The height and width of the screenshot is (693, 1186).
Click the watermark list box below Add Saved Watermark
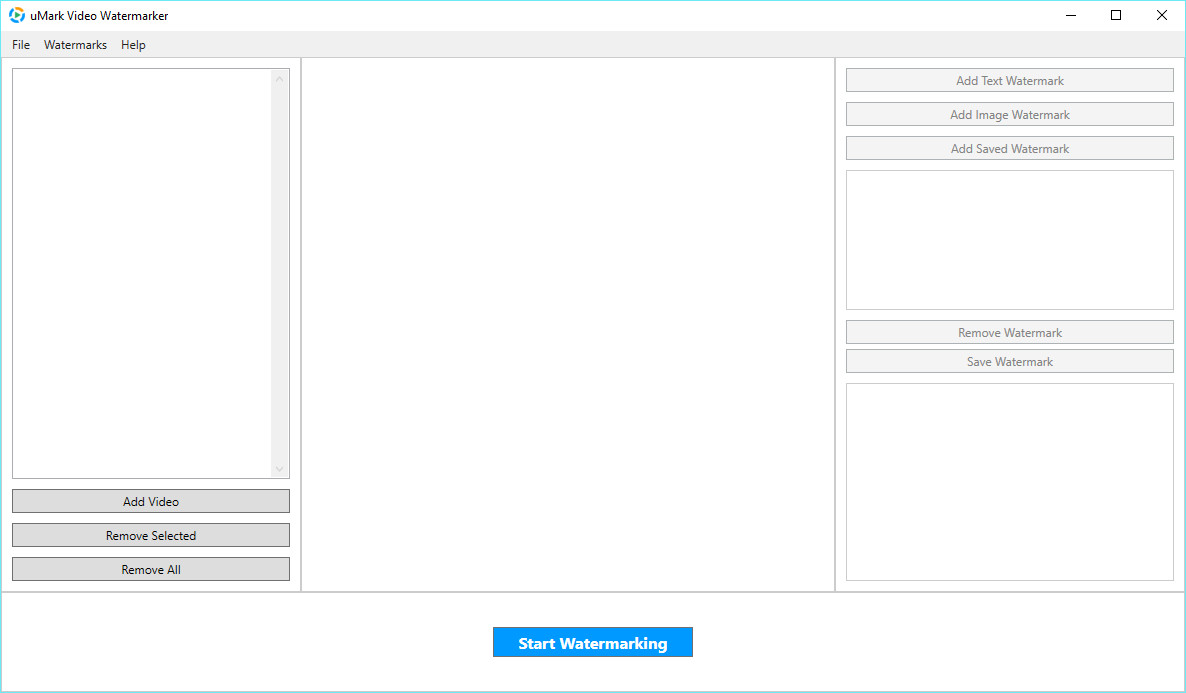coord(1009,240)
